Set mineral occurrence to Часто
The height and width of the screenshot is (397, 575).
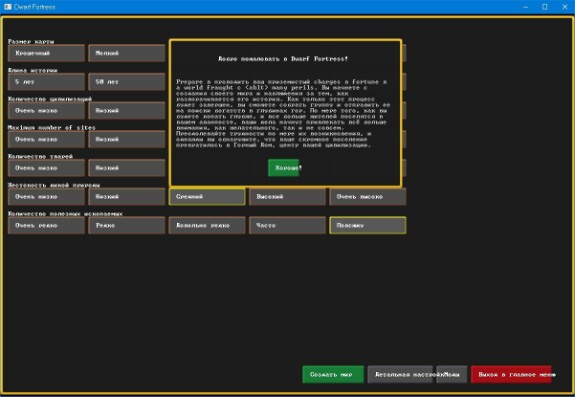point(288,225)
